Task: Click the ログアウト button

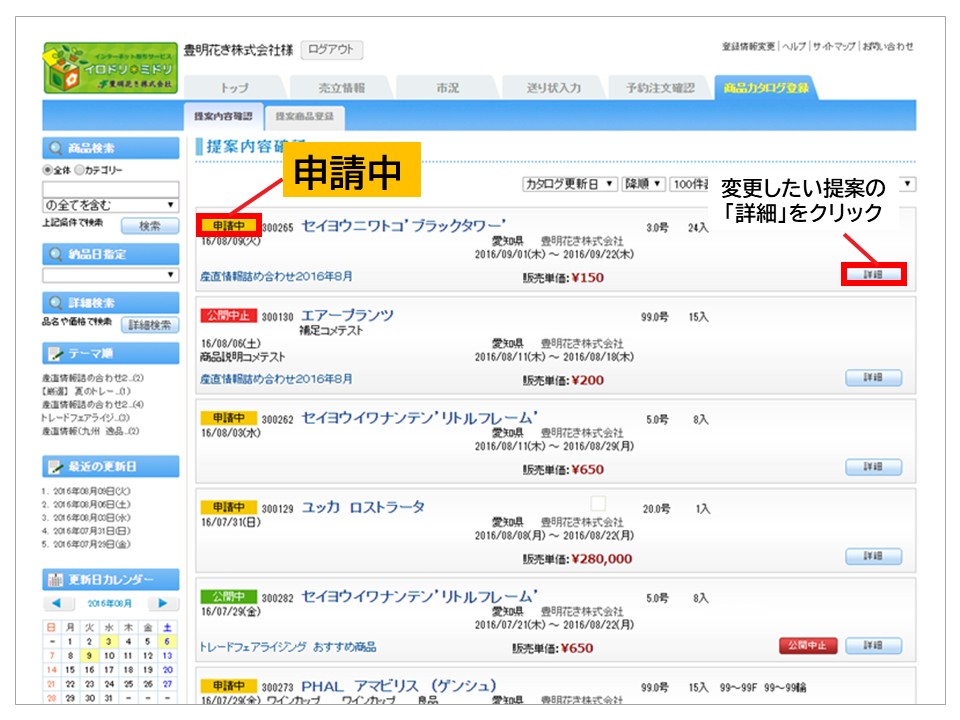Action: (331, 50)
